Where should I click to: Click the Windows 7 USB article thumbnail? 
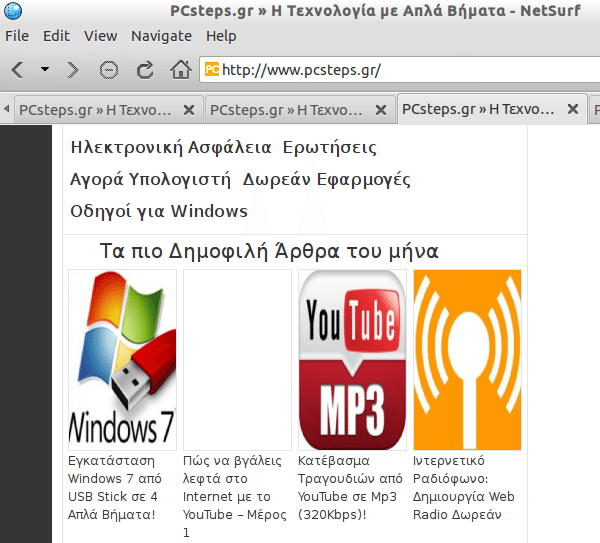(121, 359)
